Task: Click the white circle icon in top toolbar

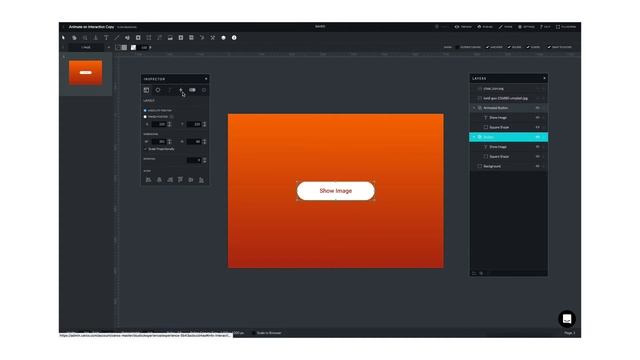Action: 223,38
